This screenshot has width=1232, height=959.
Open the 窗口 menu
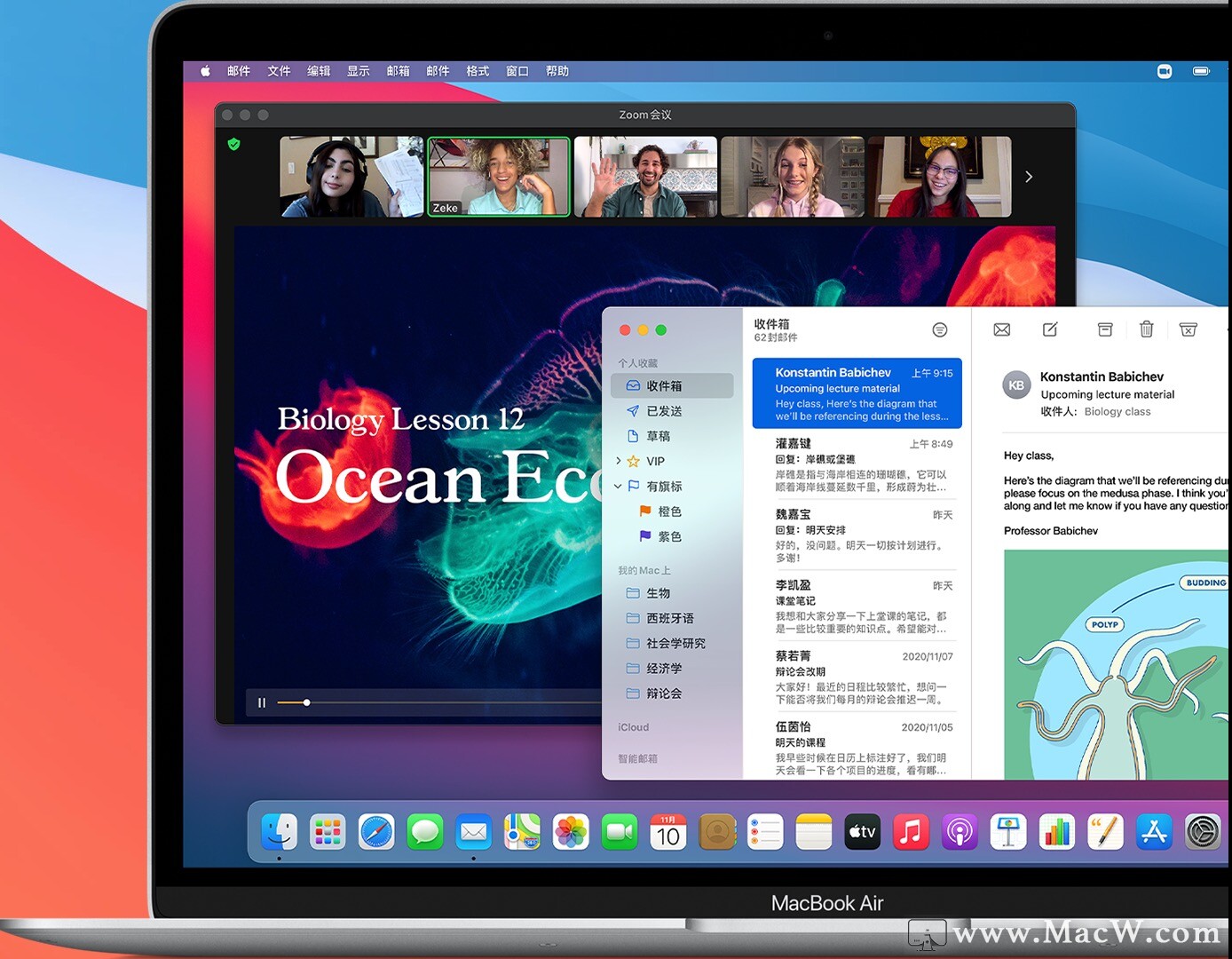pos(517,71)
